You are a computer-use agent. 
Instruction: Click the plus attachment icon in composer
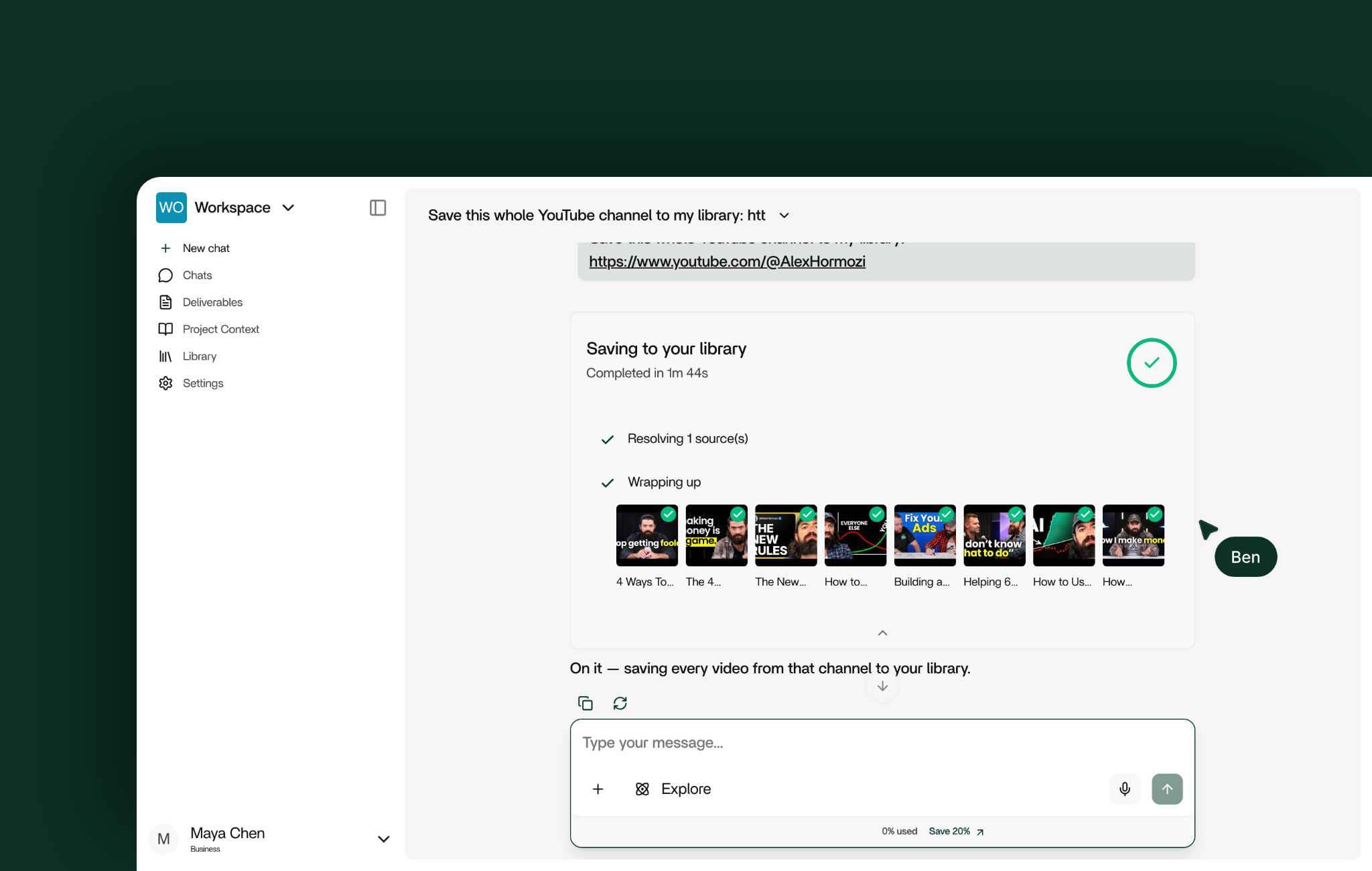click(x=598, y=789)
